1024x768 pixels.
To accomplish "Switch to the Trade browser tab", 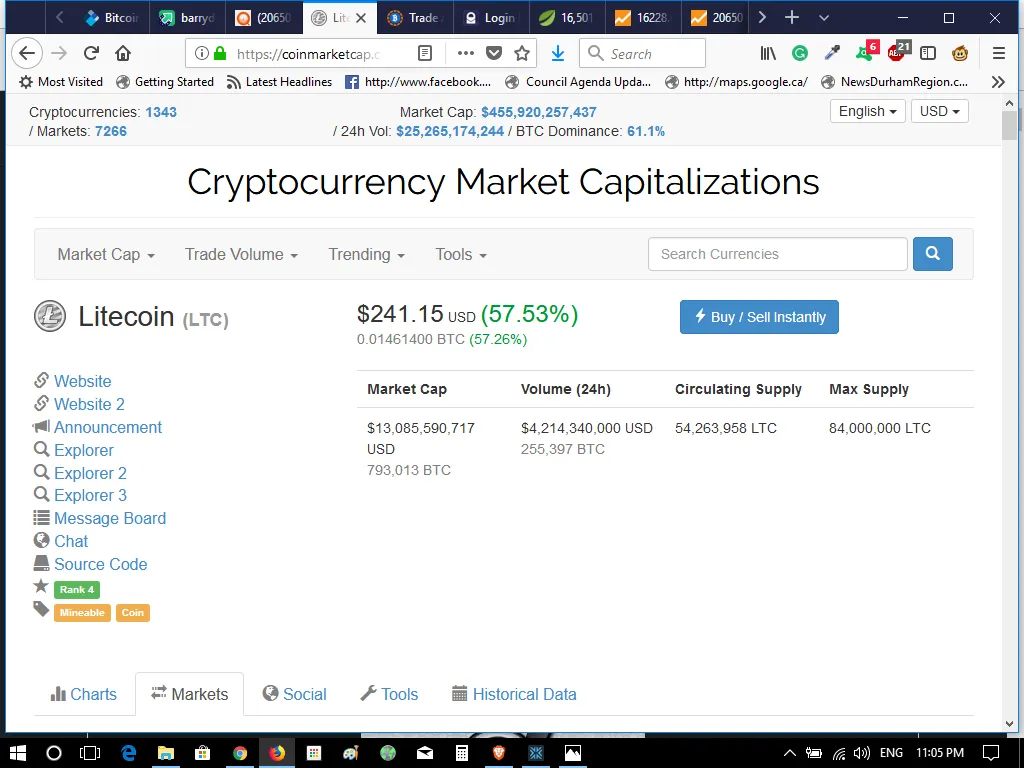I will click(x=415, y=18).
